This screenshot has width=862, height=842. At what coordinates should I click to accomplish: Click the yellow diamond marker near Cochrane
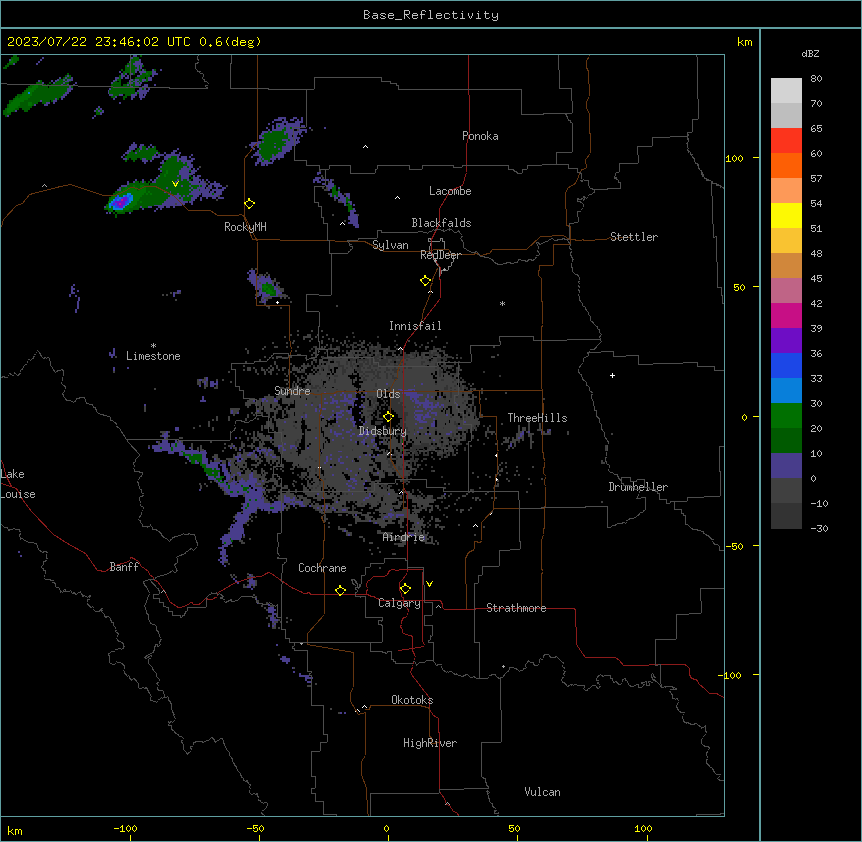[x=341, y=590]
